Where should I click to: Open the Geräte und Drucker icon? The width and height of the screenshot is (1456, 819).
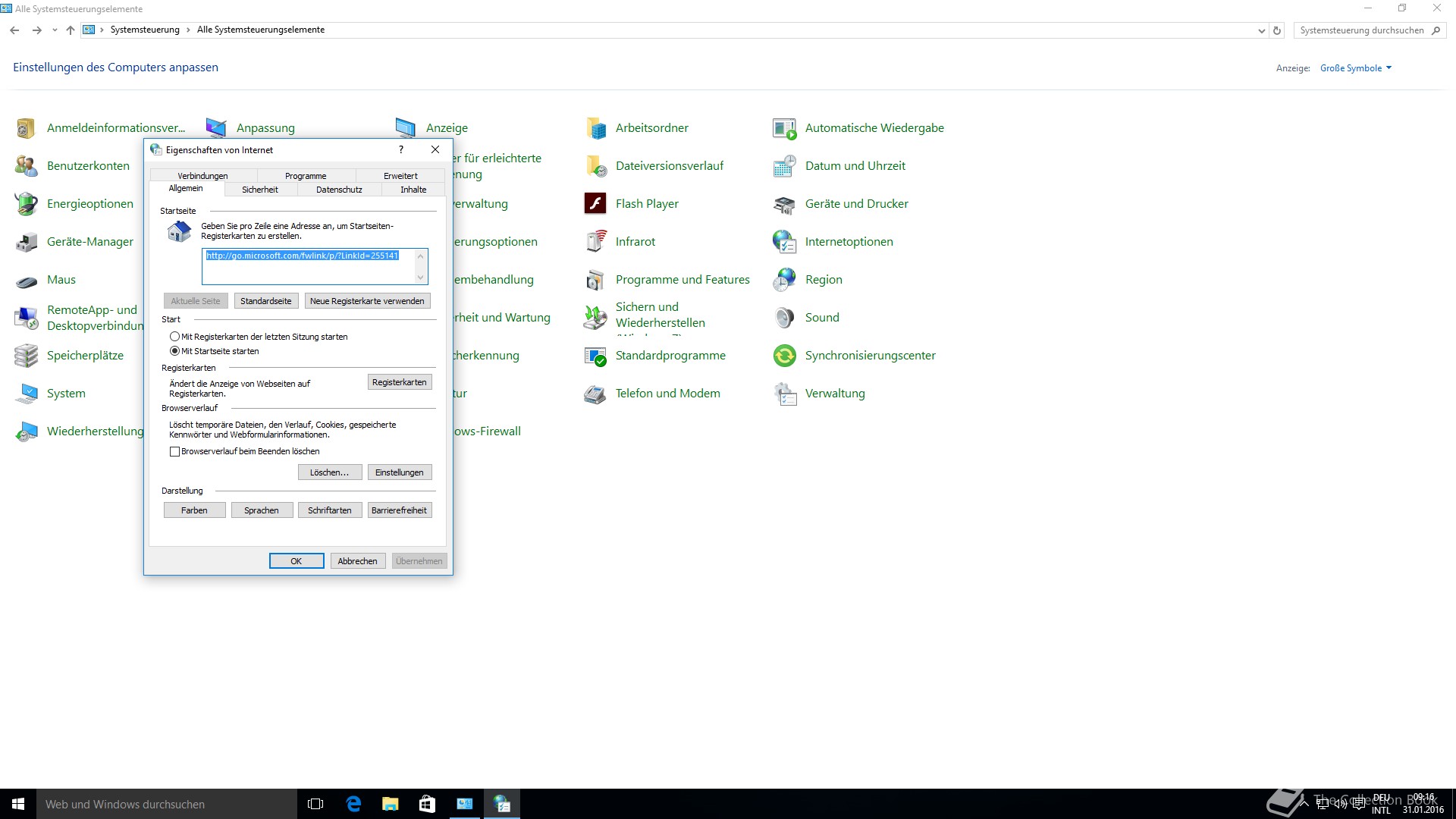[x=785, y=203]
